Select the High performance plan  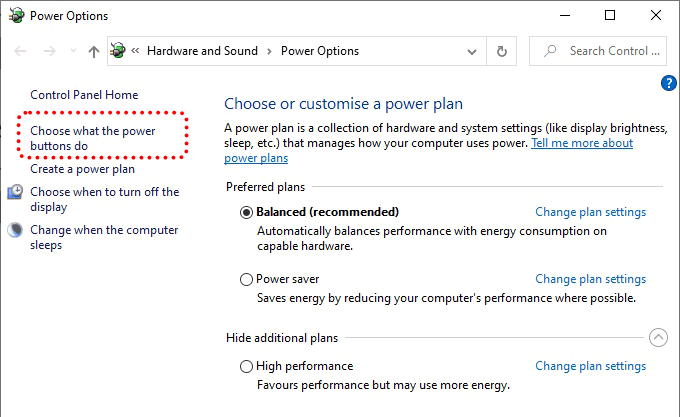click(247, 366)
